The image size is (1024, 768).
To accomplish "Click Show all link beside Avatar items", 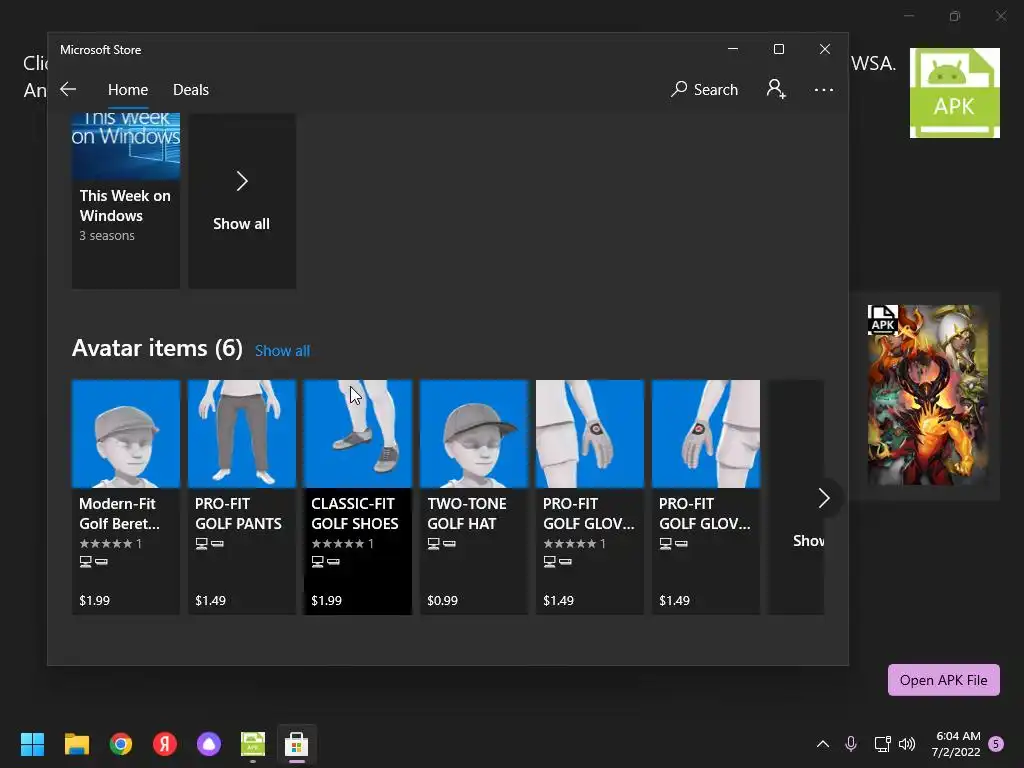I will [x=282, y=351].
